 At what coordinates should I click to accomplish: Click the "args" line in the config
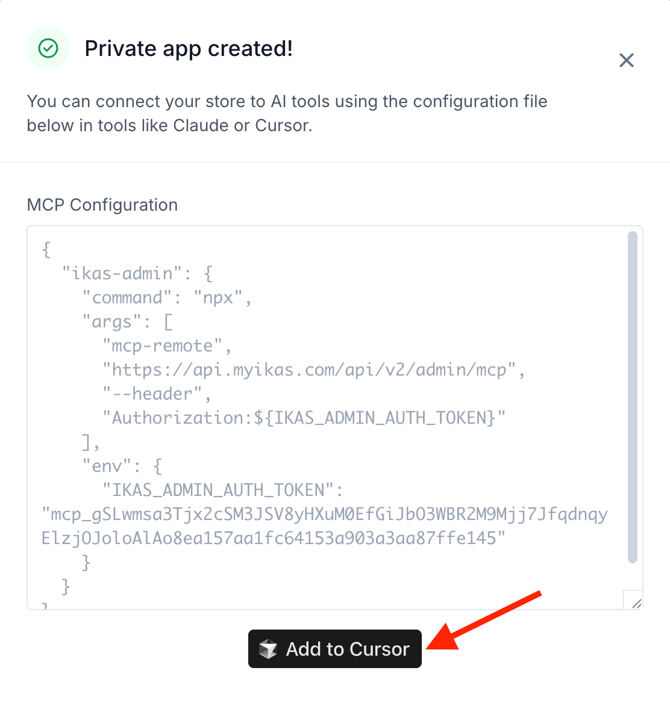(127, 321)
